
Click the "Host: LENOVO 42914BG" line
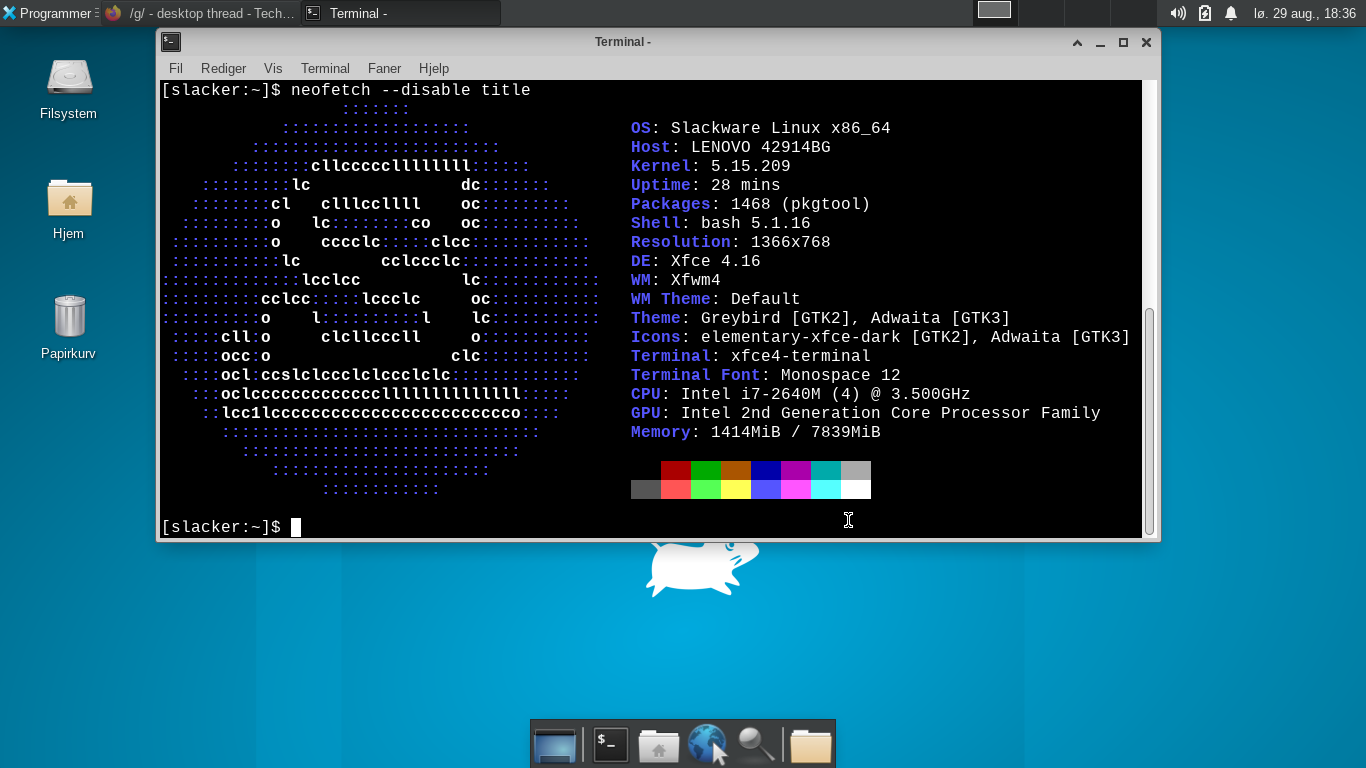coord(731,147)
